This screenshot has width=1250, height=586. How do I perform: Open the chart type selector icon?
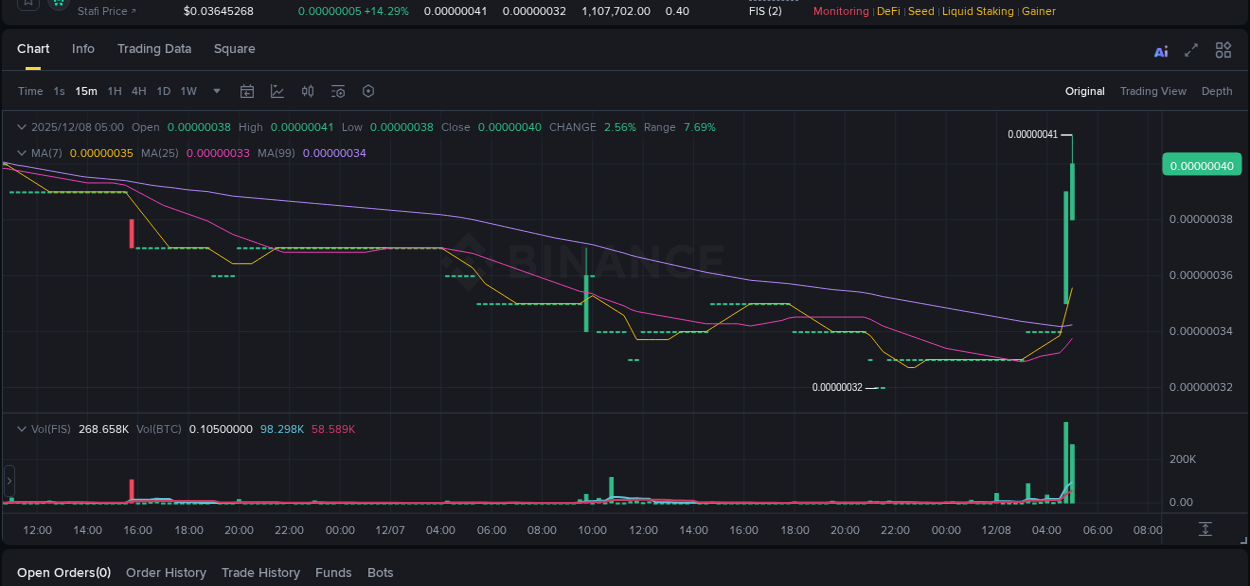(x=277, y=91)
